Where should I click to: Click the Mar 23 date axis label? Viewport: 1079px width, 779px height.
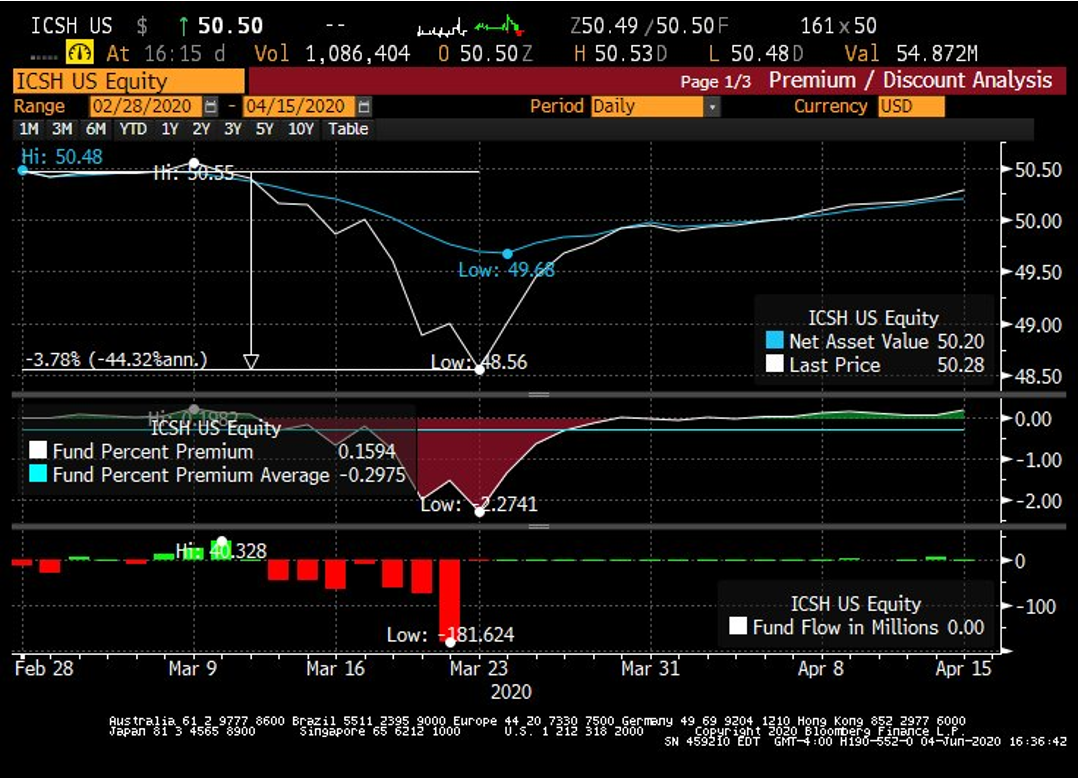pos(479,668)
